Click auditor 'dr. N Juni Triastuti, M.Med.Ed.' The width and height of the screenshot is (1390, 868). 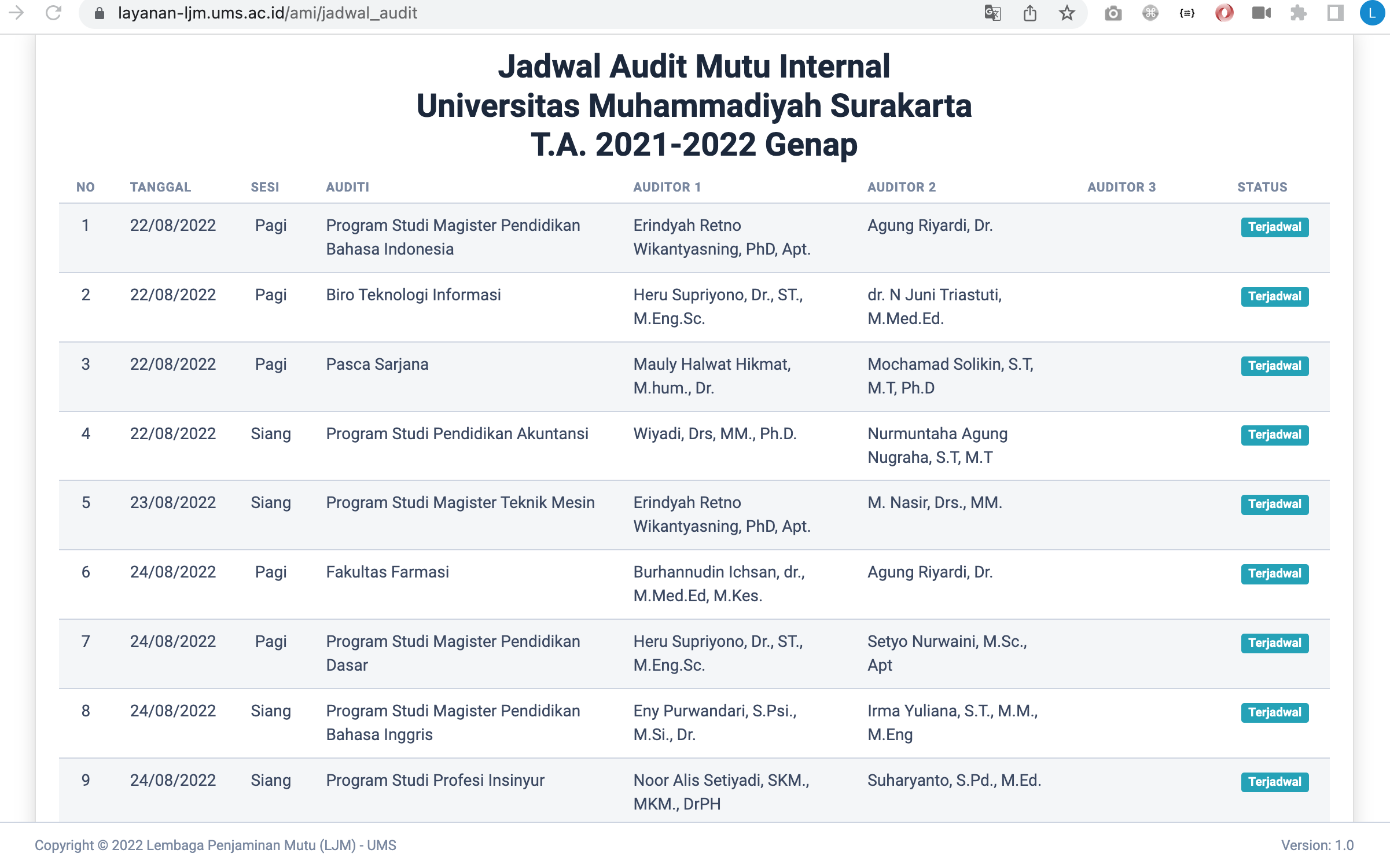[935, 307]
